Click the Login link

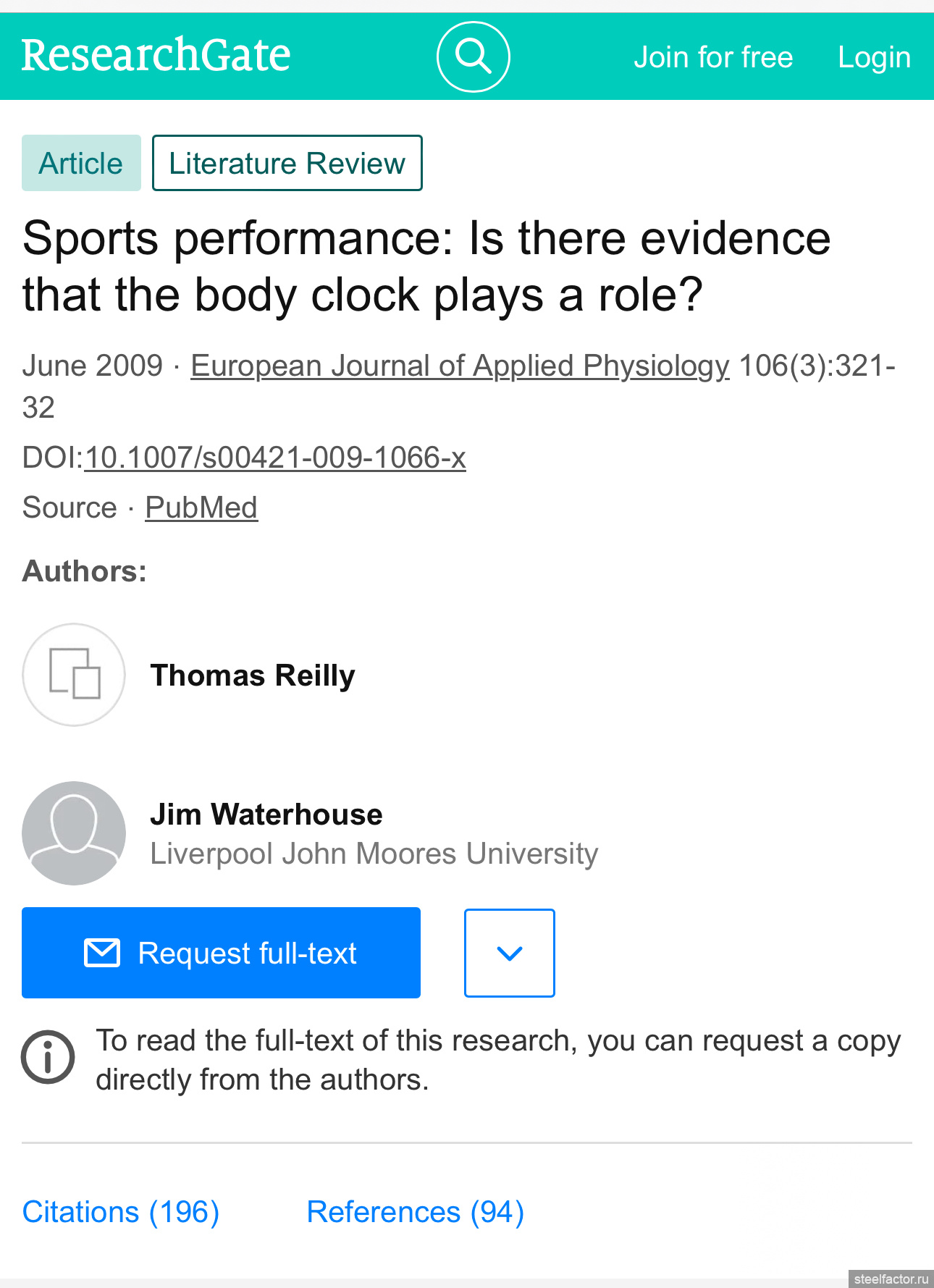point(874,57)
